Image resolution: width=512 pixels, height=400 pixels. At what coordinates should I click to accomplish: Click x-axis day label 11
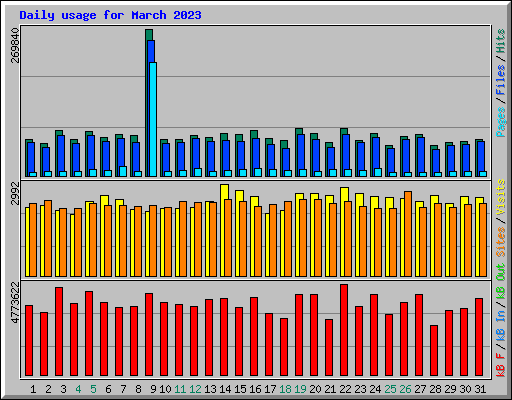180,389
